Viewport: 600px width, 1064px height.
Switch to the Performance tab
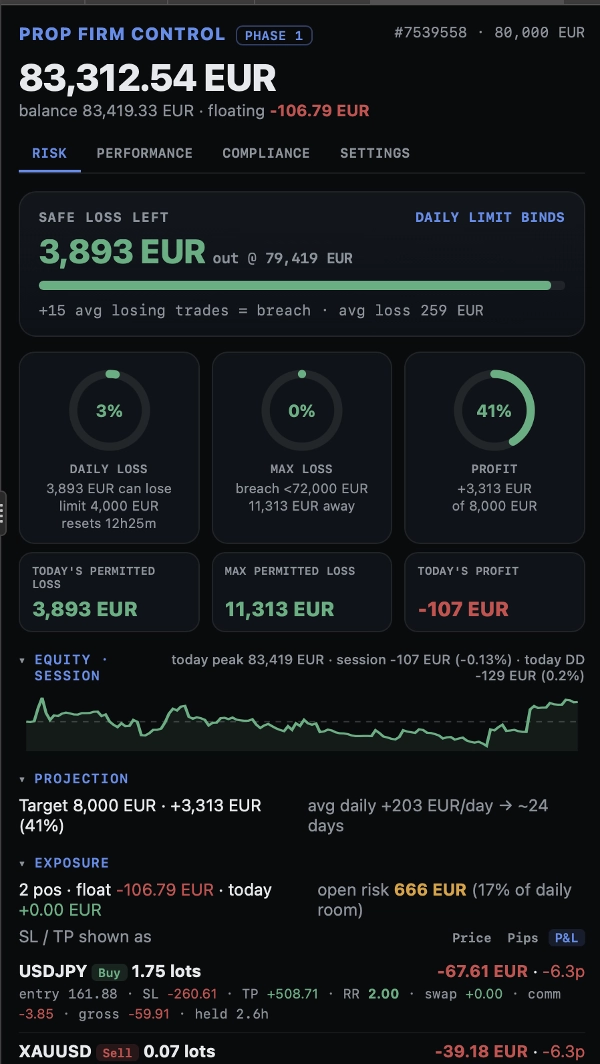pyautogui.click(x=145, y=153)
